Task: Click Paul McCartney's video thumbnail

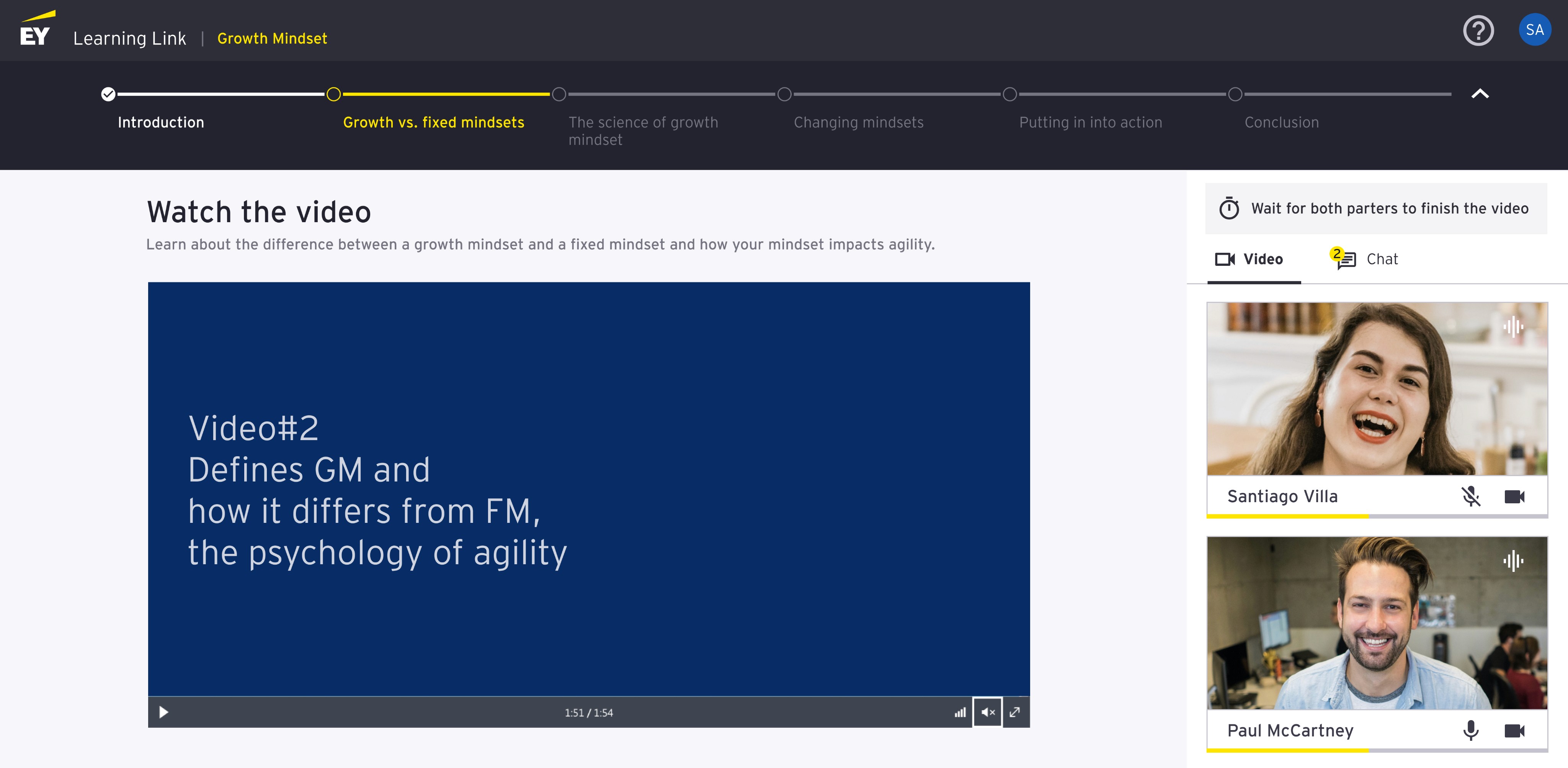Action: click(1377, 622)
